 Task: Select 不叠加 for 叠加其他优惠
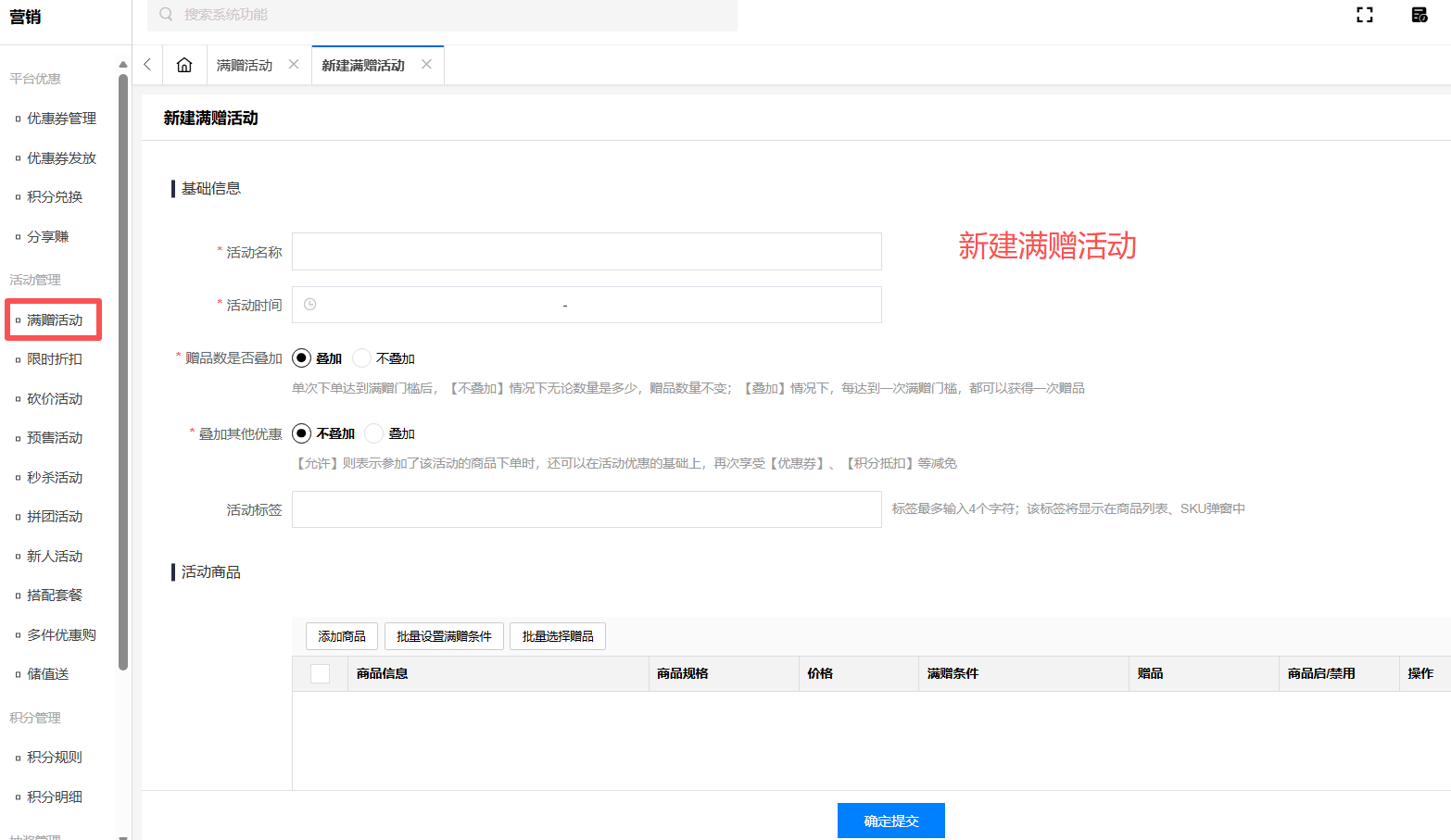(x=323, y=433)
